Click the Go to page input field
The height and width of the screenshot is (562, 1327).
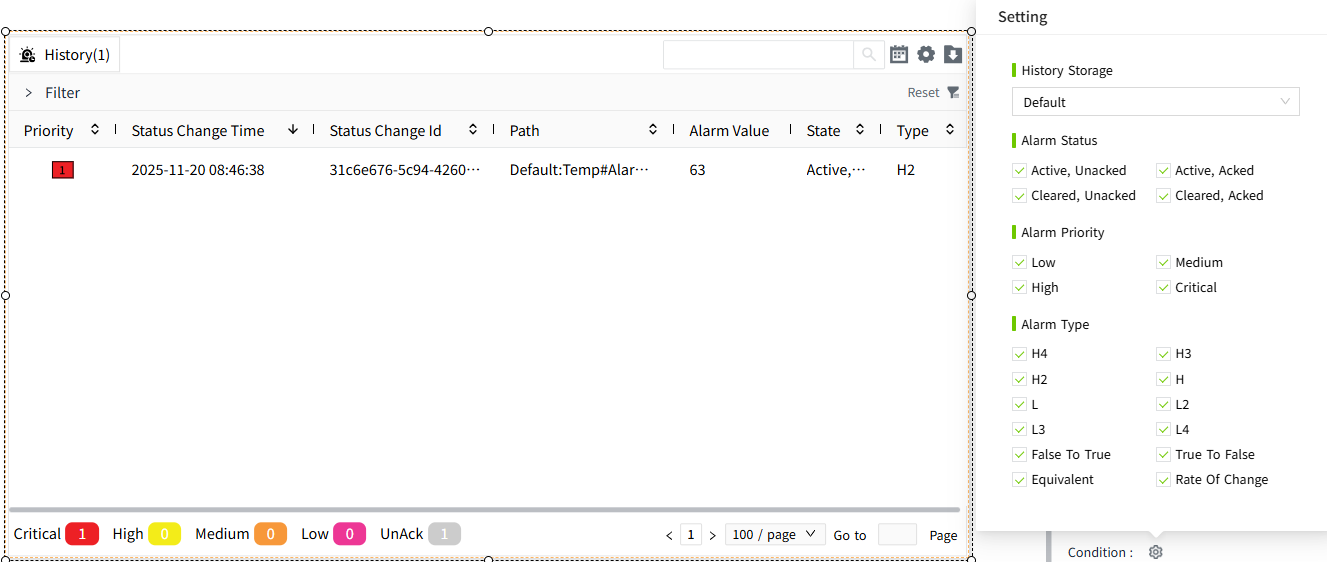(896, 535)
